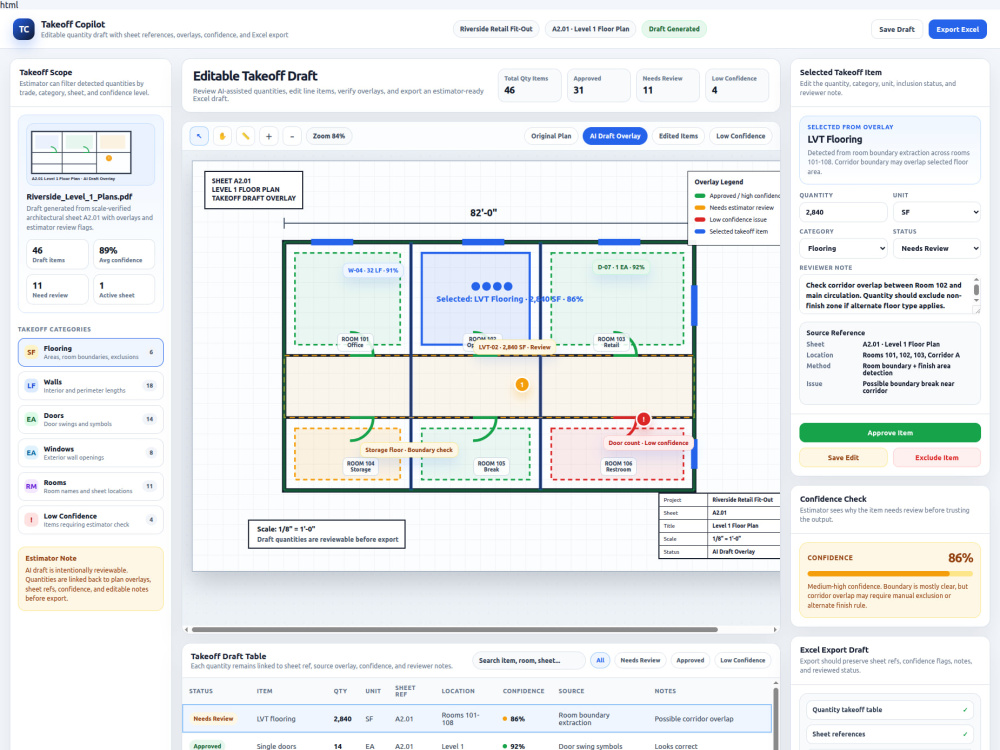This screenshot has height=750, width=1000.
Task: Click Save Draft button
Action: click(x=897, y=29)
